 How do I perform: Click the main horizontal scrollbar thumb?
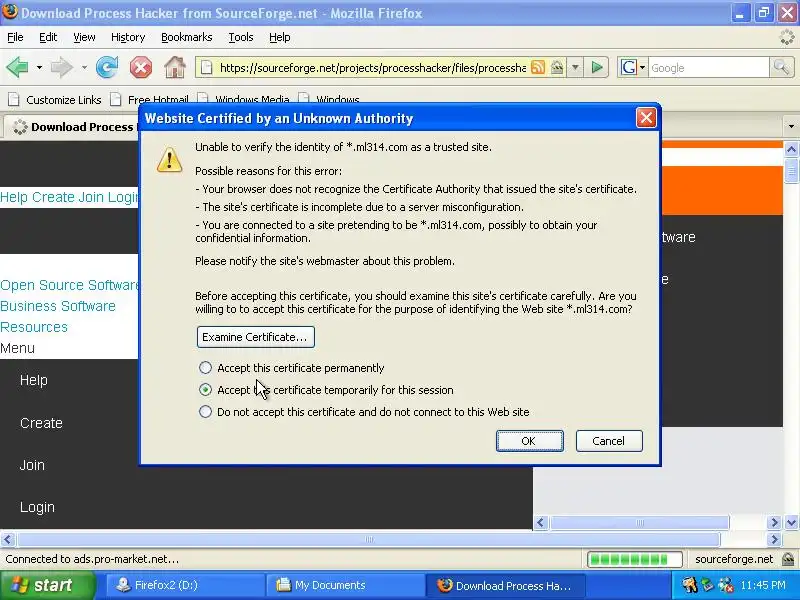tap(368, 539)
